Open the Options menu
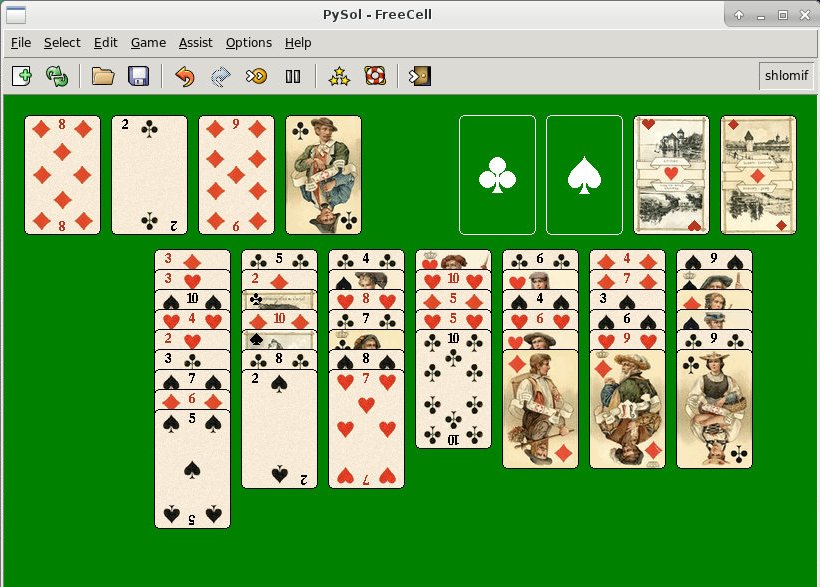 coord(249,42)
